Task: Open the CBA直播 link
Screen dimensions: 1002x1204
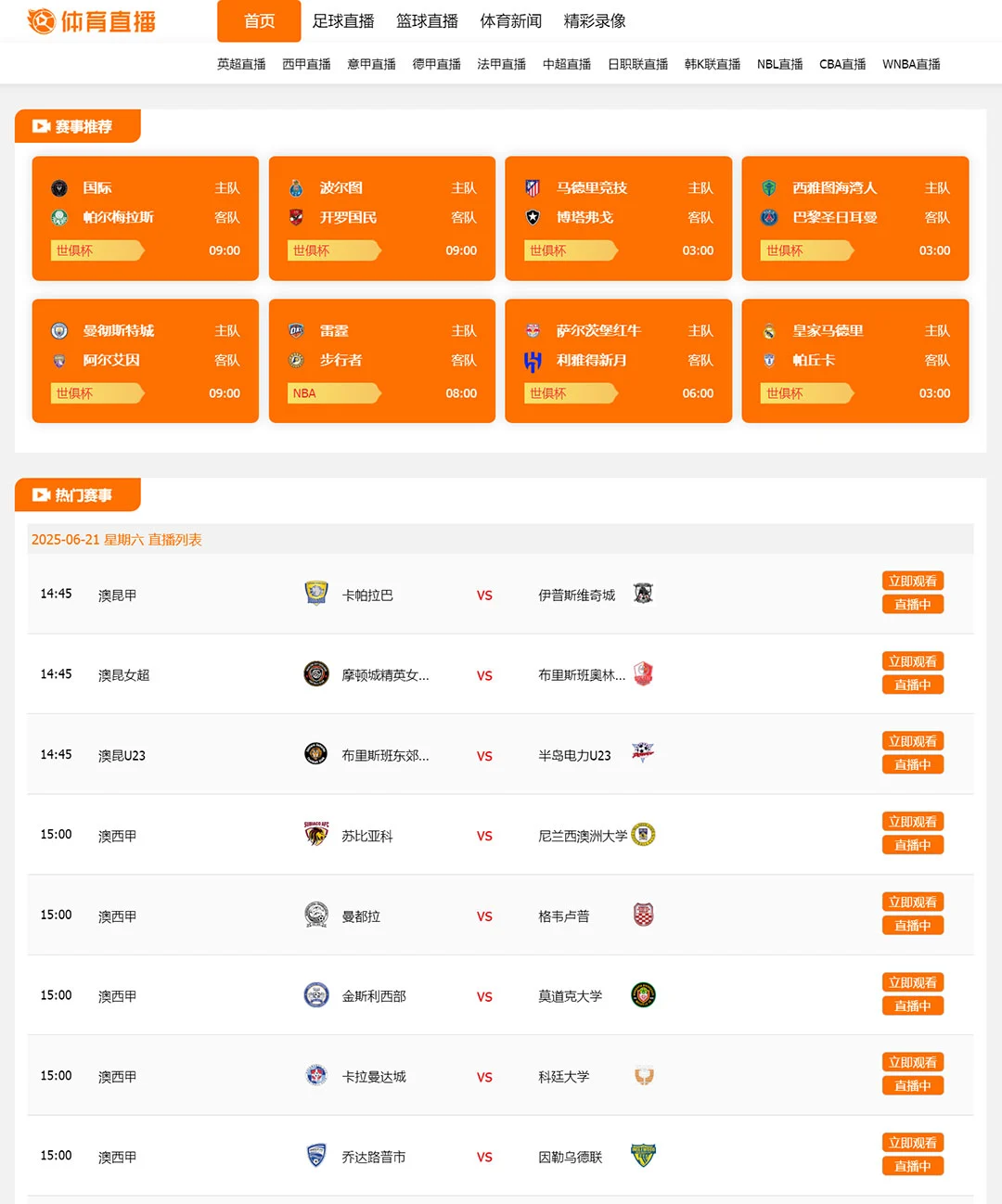Action: [x=842, y=64]
